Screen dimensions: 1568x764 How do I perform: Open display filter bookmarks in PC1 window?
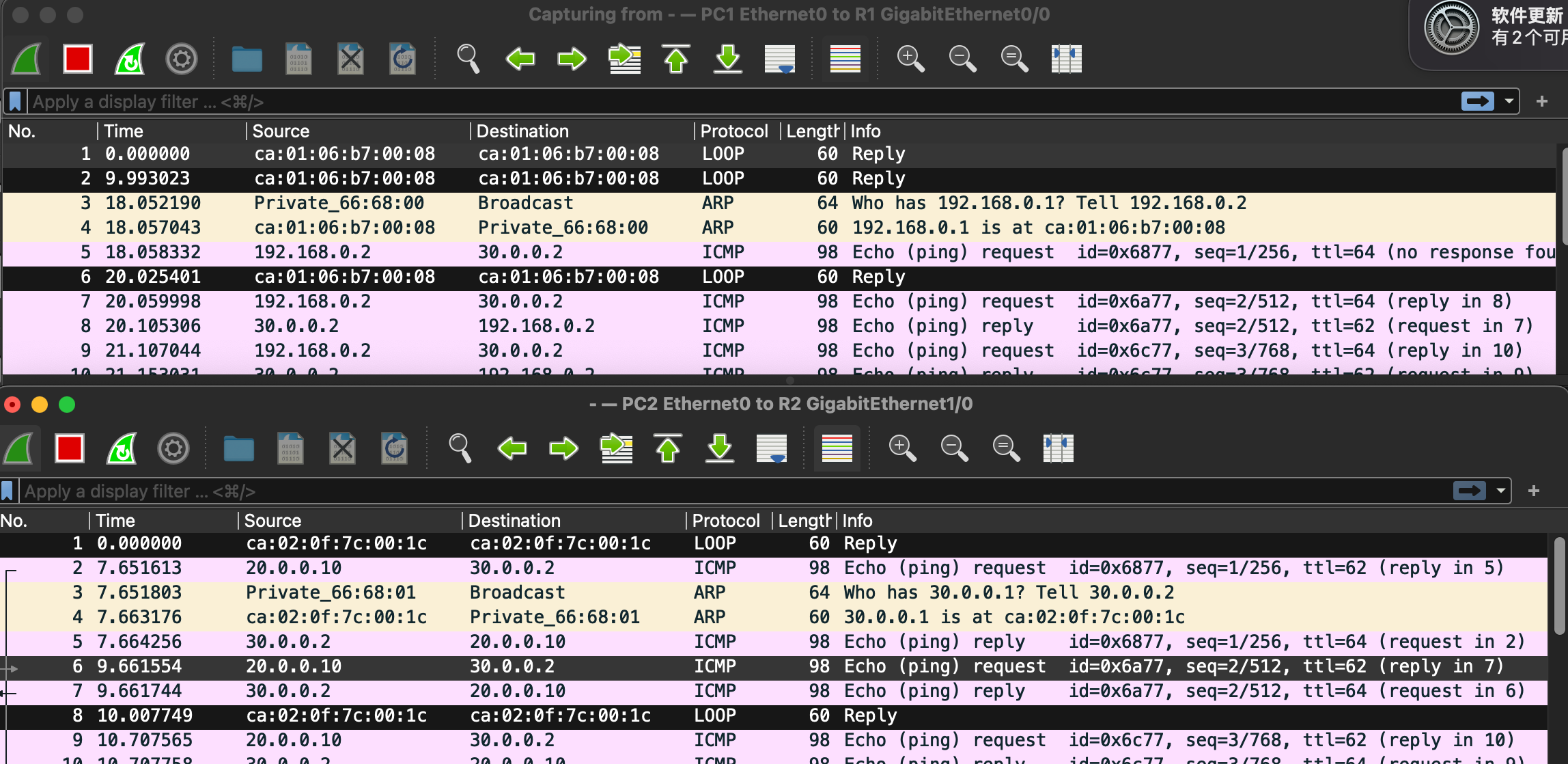click(15, 101)
